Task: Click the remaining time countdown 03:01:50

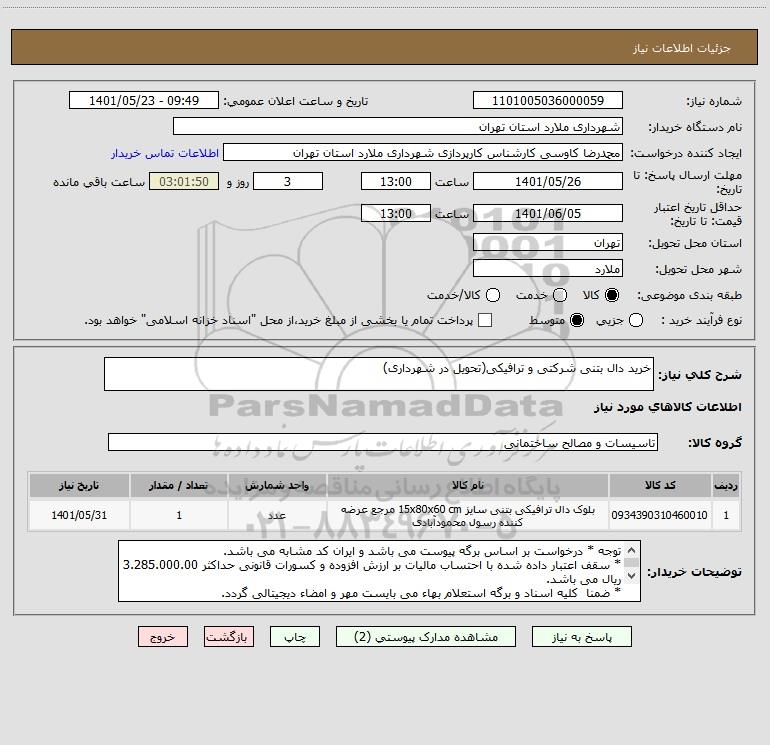Action: coord(184,181)
